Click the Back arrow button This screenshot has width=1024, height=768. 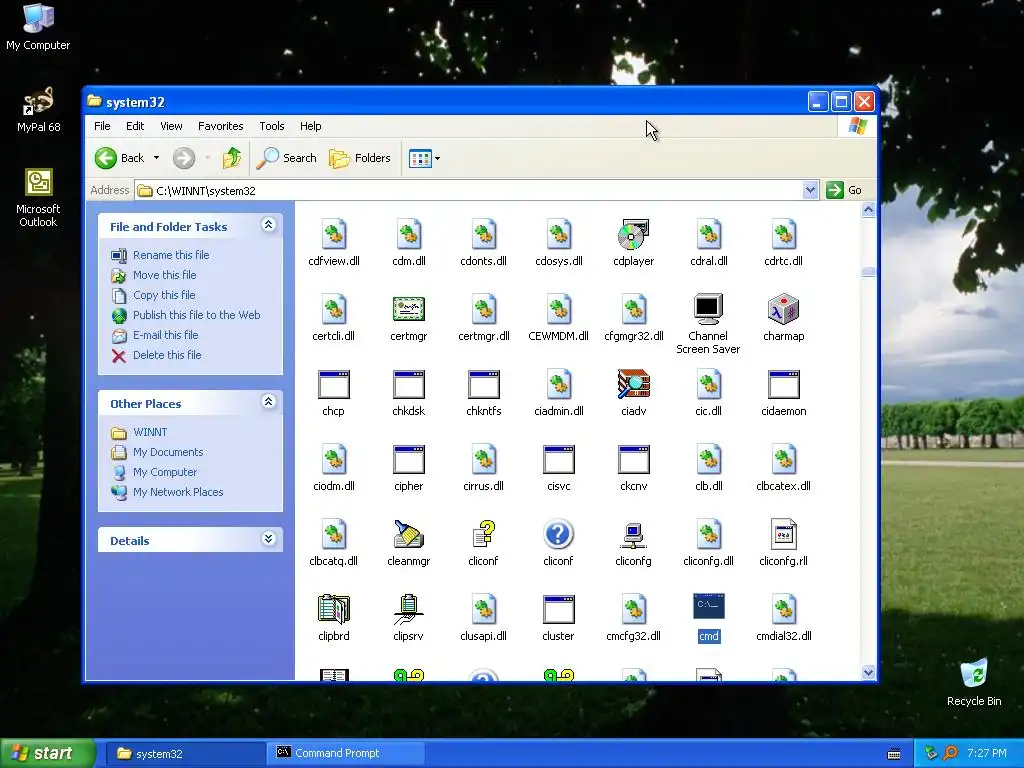(120, 158)
